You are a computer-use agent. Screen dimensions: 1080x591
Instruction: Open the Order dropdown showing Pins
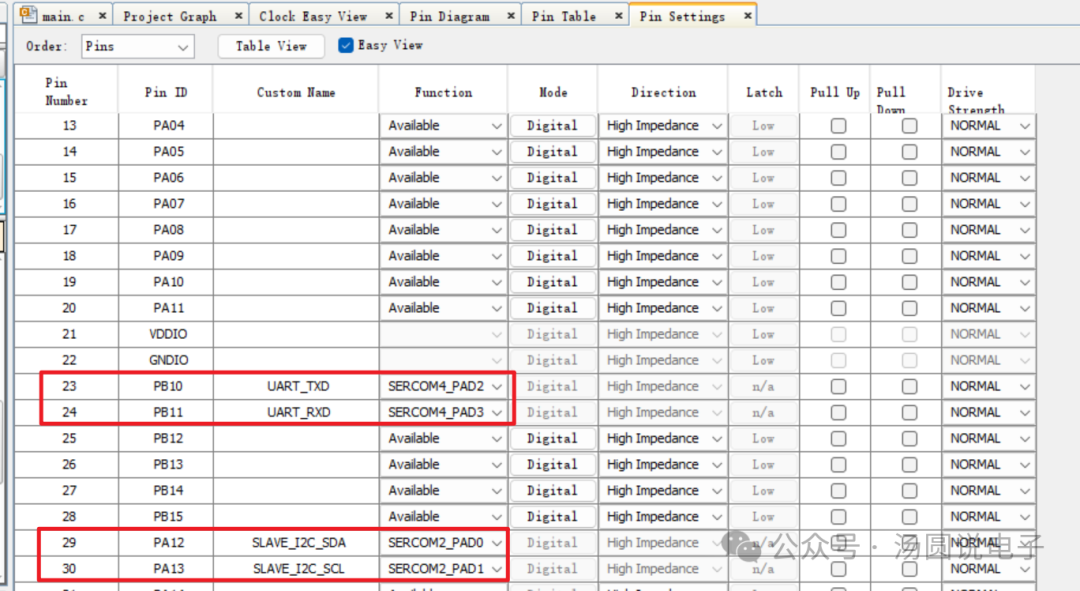click(137, 46)
